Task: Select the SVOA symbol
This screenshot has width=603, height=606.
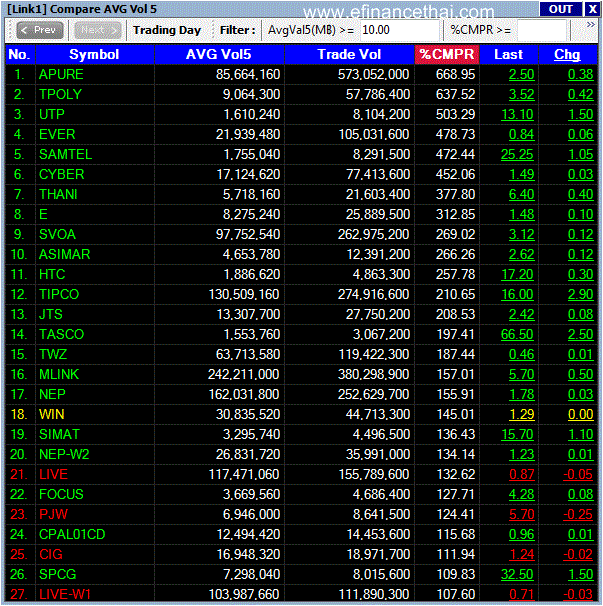Action: [57, 235]
